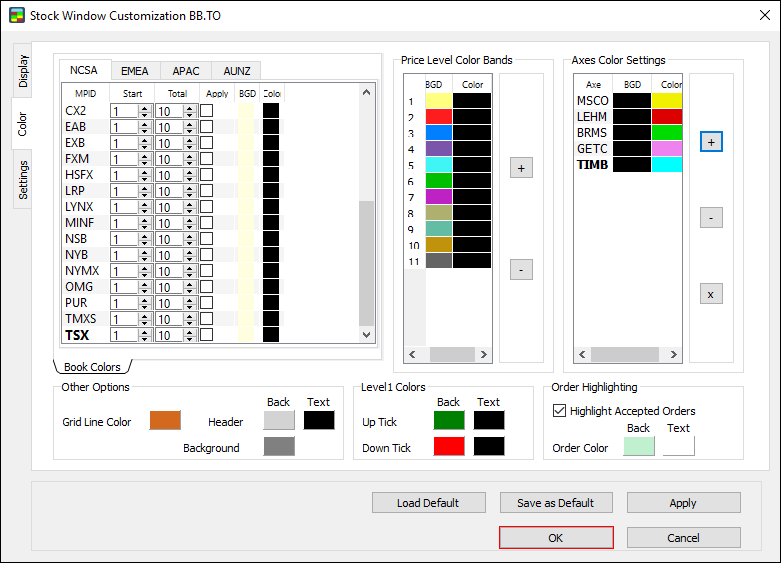Enable the Apply checkbox for the NYB row
This screenshot has width=781, height=563.
coord(206,255)
